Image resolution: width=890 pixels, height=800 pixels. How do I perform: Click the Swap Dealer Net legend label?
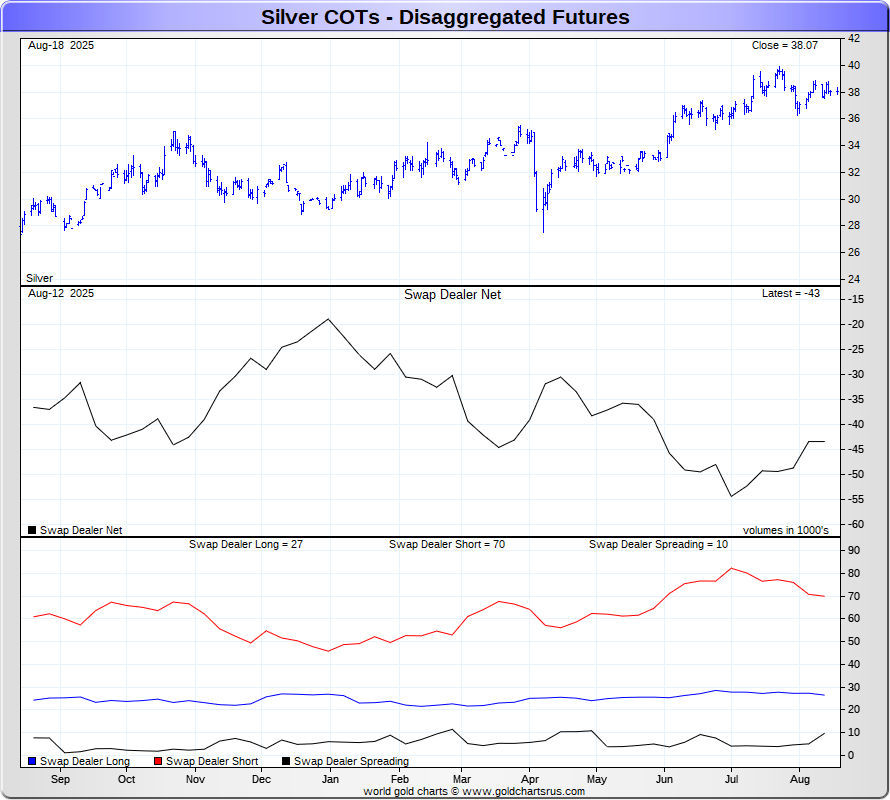[81, 530]
